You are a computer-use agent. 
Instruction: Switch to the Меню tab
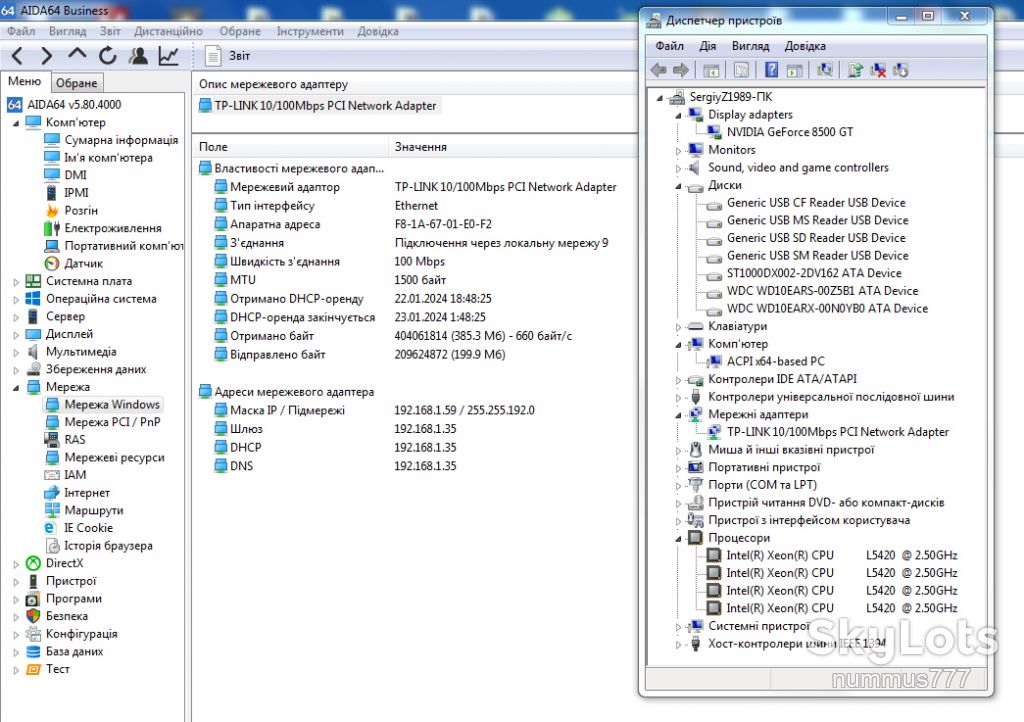(25, 82)
